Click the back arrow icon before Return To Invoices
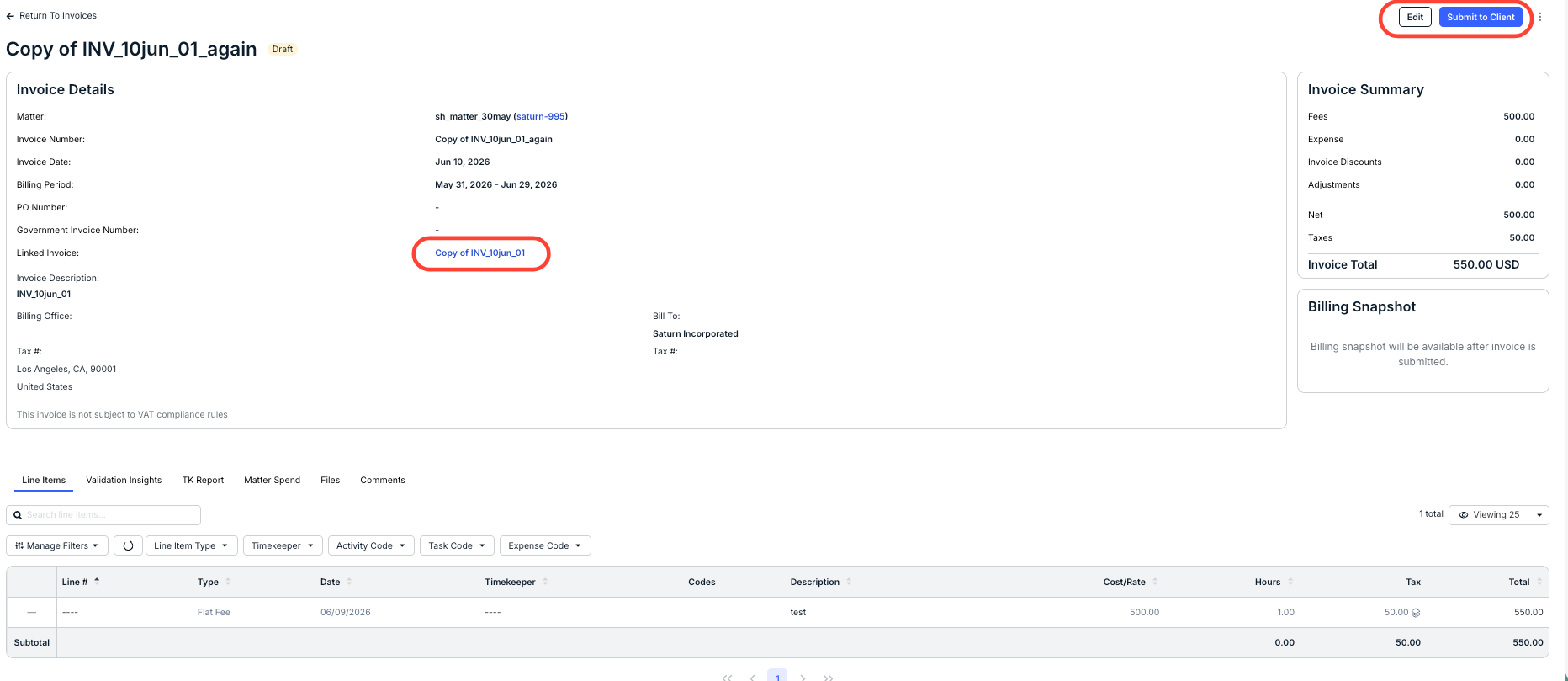Viewport: 1568px width, 681px height. click(x=10, y=16)
